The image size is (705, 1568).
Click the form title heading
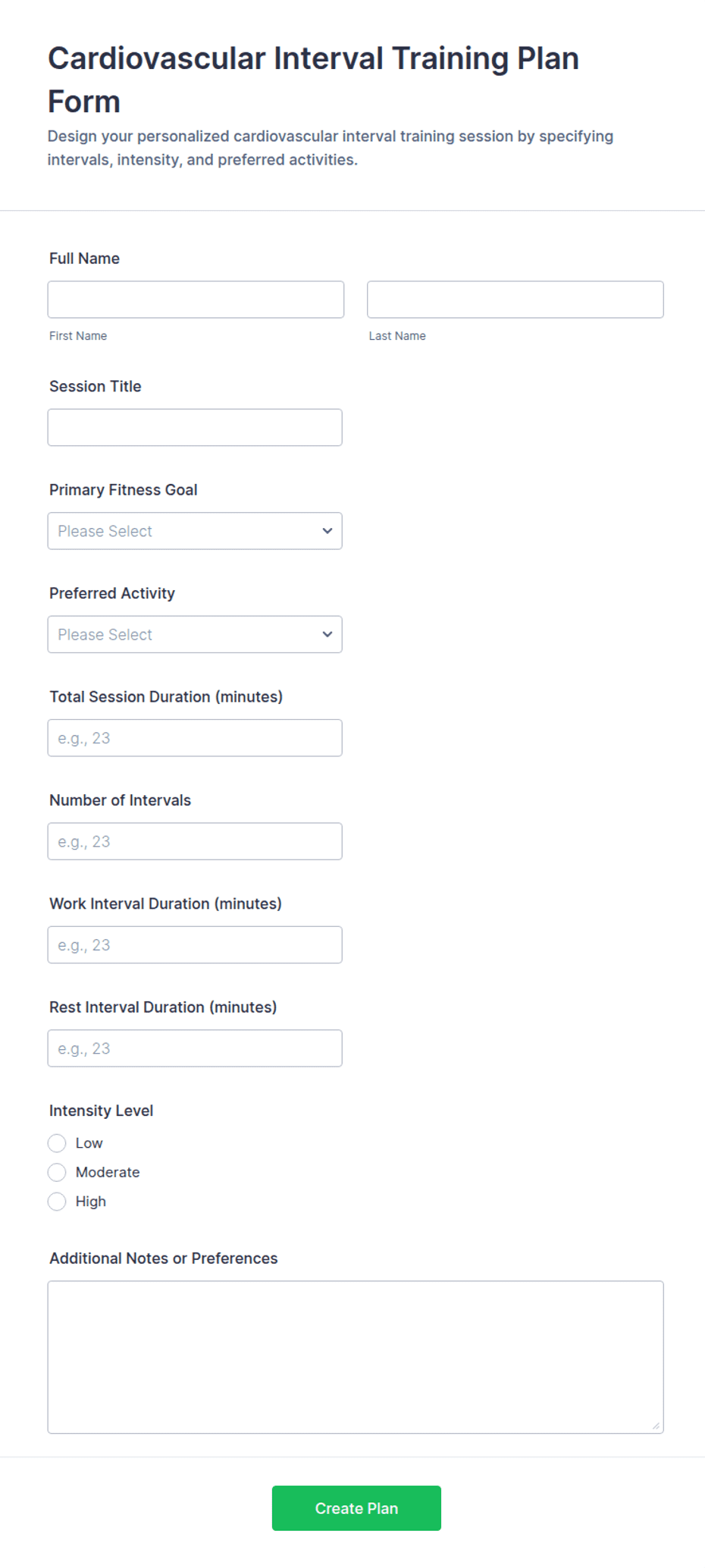pos(313,80)
